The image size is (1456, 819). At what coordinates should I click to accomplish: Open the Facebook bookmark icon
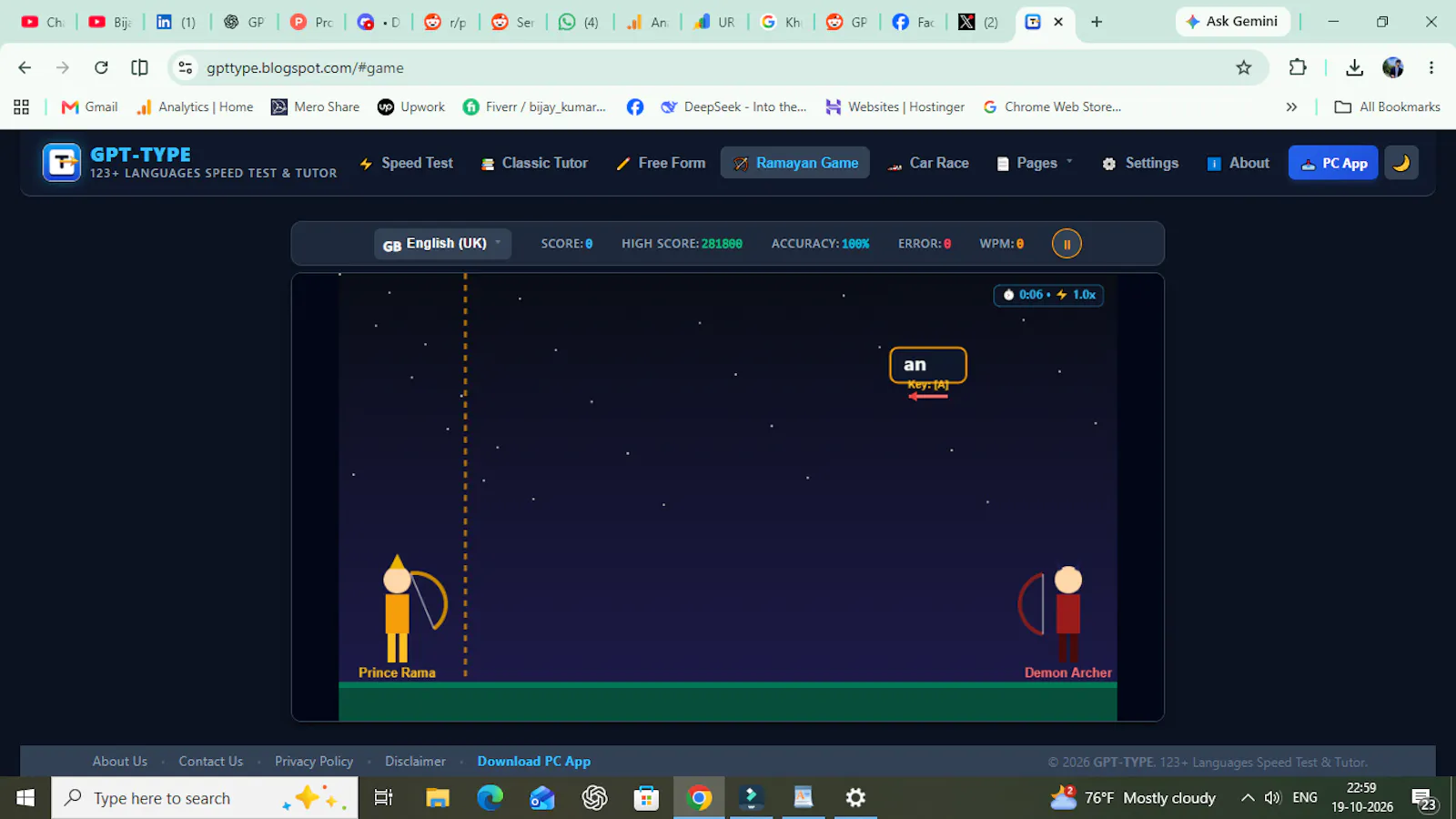point(635,107)
